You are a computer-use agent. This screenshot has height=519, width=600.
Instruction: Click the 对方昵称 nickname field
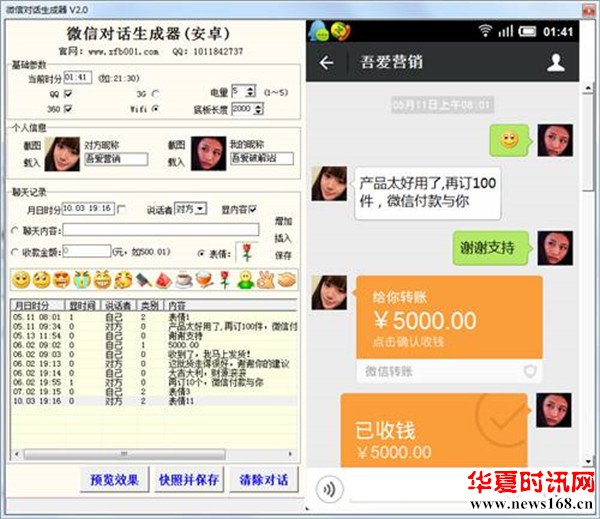[x=116, y=159]
